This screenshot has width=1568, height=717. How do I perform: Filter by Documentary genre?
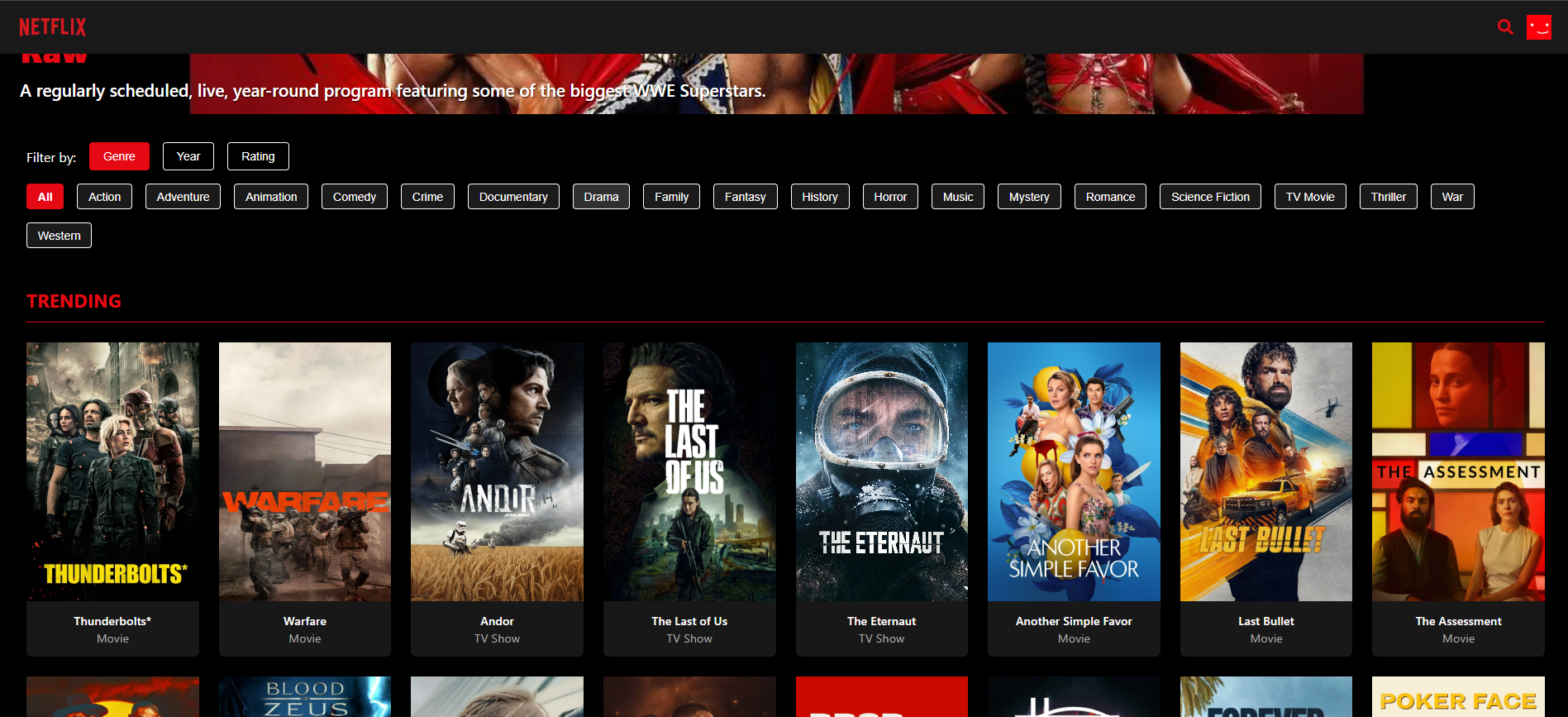click(x=513, y=197)
